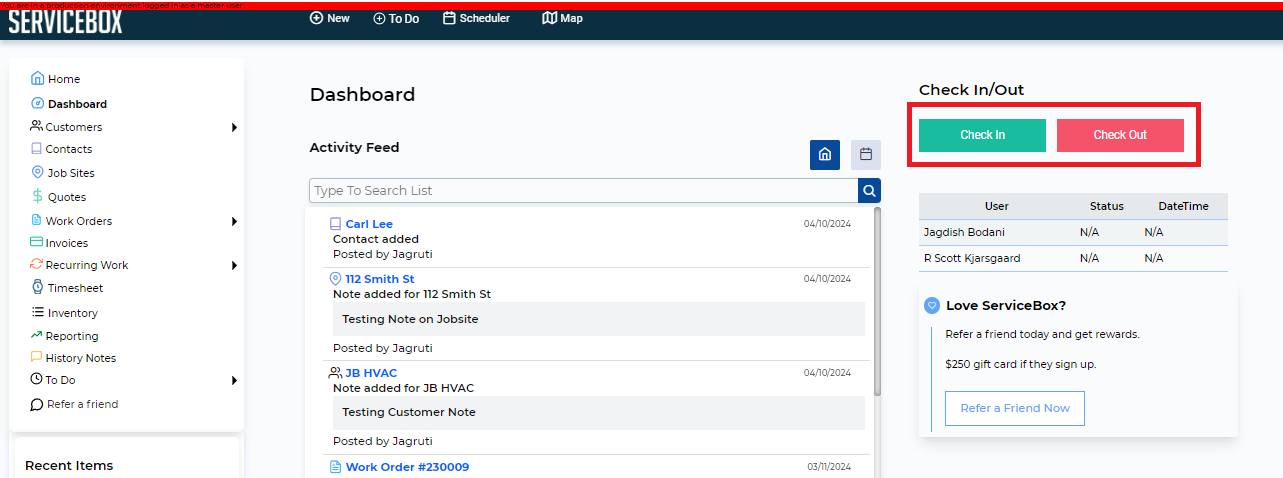Image resolution: width=1283 pixels, height=478 pixels.
Task: Open the 112 Smith St link
Action: click(380, 279)
